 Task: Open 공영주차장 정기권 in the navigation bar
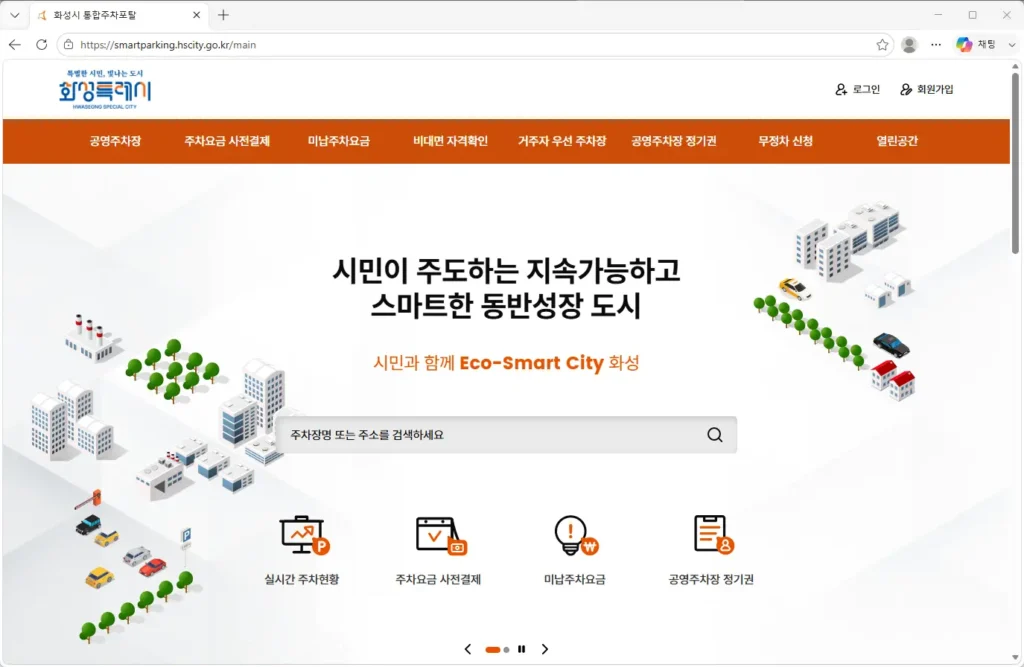[673, 140]
